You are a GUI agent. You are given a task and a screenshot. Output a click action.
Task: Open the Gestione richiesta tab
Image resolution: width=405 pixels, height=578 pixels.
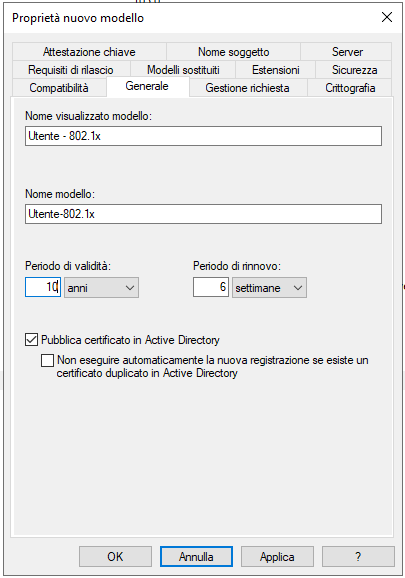click(x=248, y=88)
